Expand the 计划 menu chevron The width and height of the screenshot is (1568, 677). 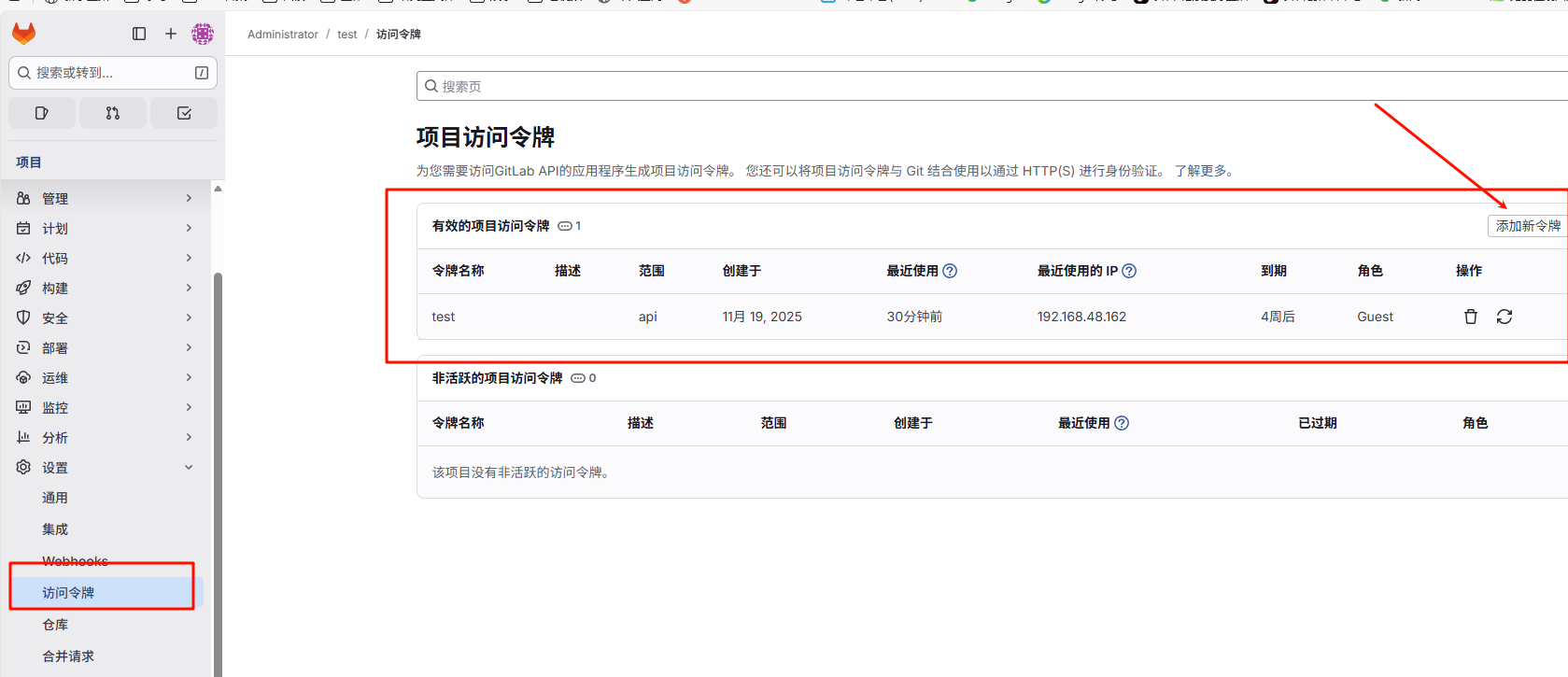(189, 228)
